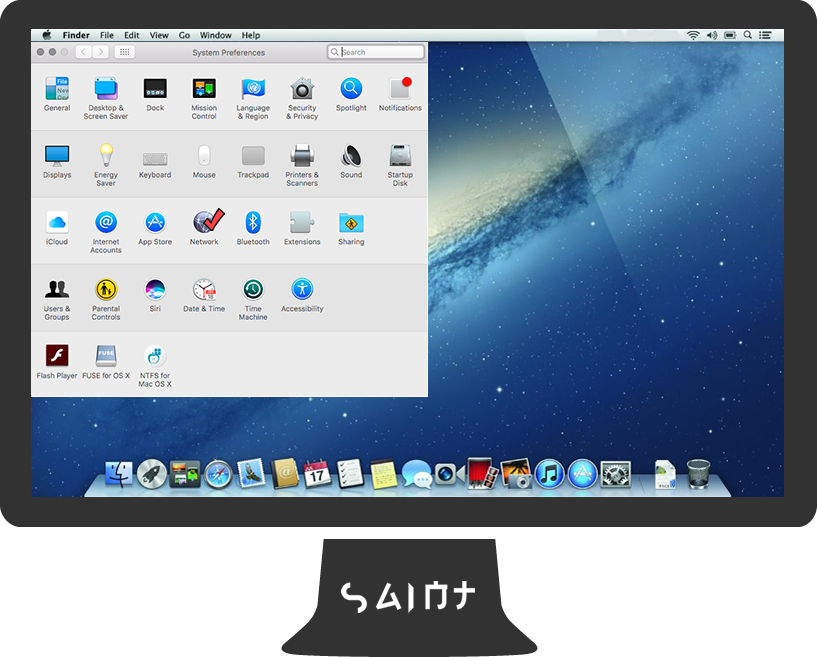Open Mission Control preferences
The width and height of the screenshot is (817, 657).
pos(204,90)
